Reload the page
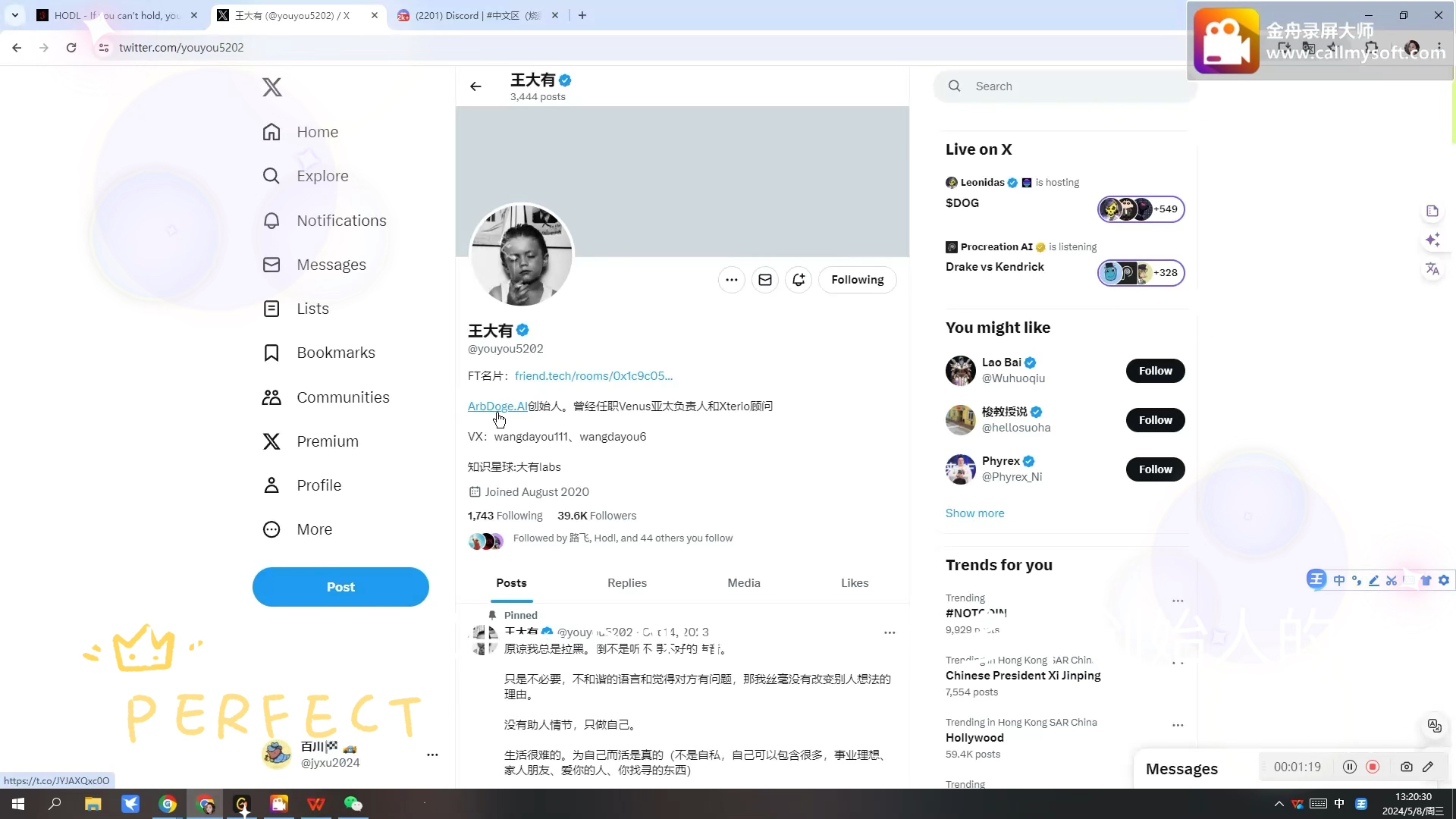 click(x=71, y=48)
